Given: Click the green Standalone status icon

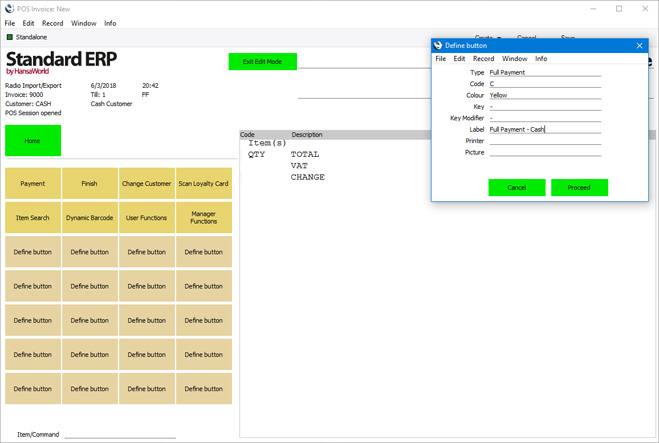Looking at the screenshot, I should (x=10, y=37).
